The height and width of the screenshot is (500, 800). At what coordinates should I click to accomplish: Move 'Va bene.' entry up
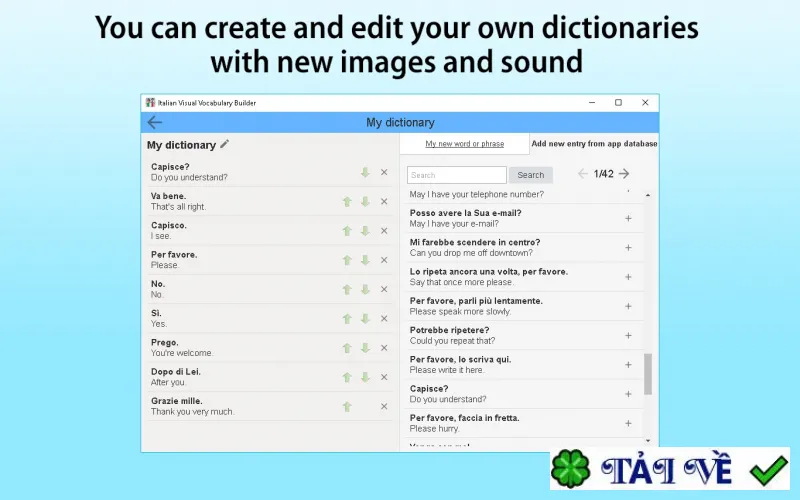(347, 202)
